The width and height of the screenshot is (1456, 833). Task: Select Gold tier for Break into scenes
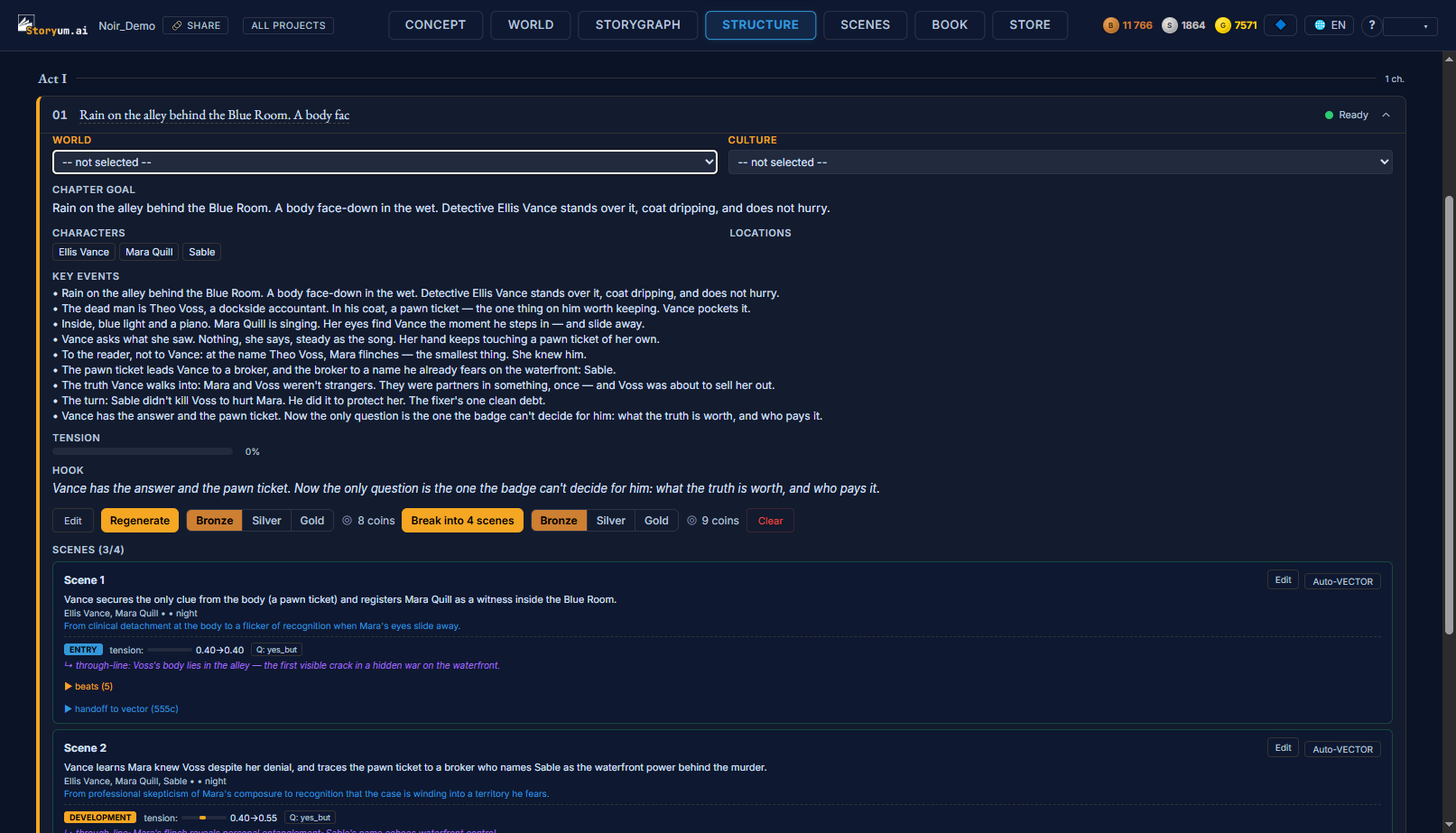click(x=656, y=521)
